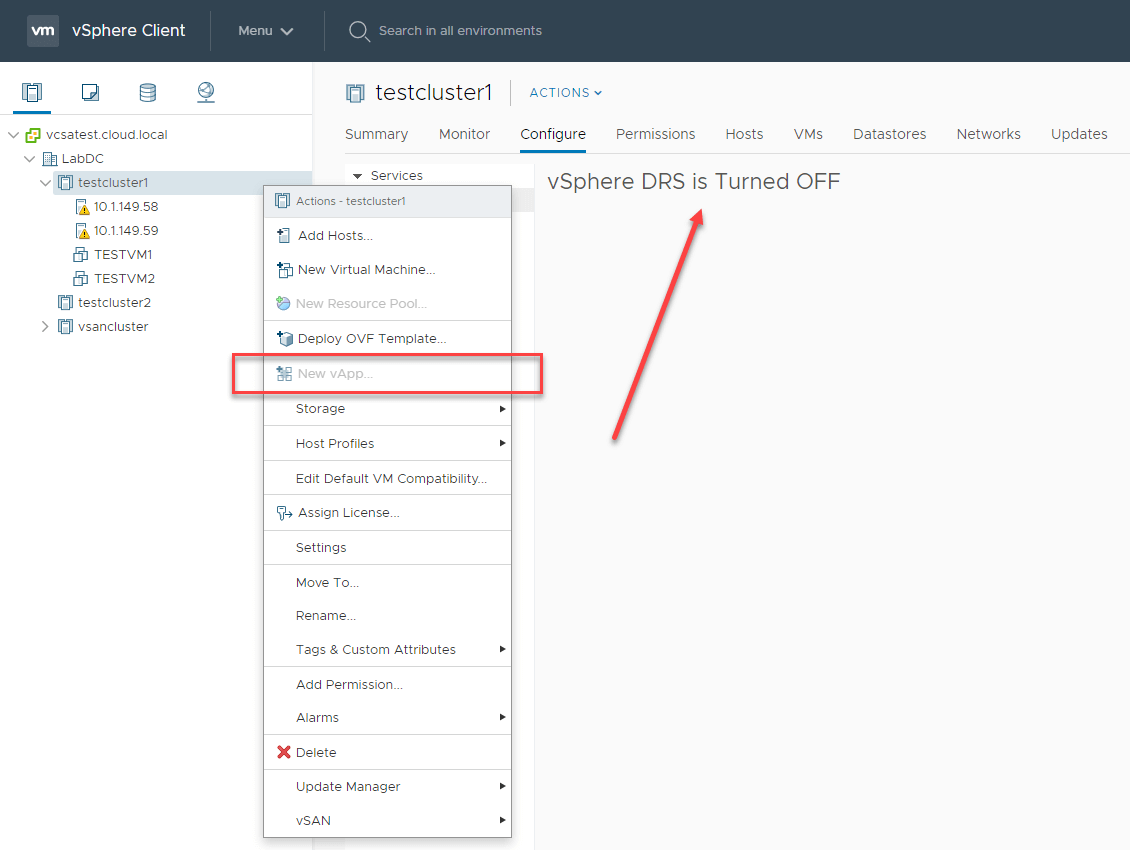Click the LabDC datacenter icon
1130x850 pixels.
point(50,159)
